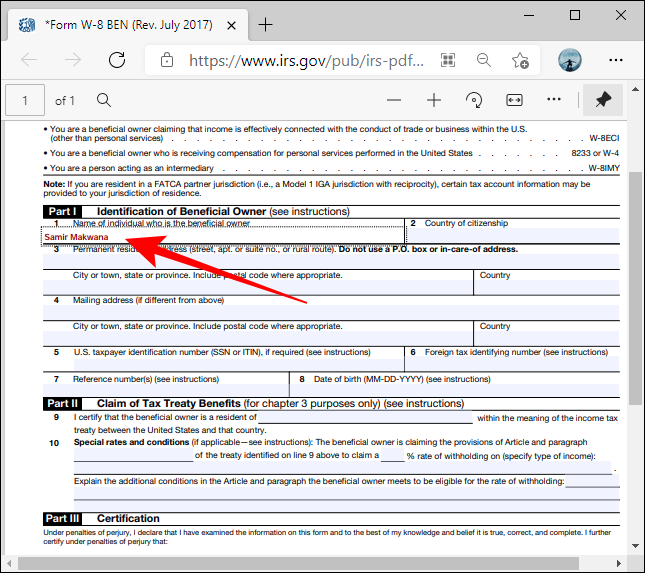Open browser Settings and more menu
The image size is (645, 573).
coord(613,60)
